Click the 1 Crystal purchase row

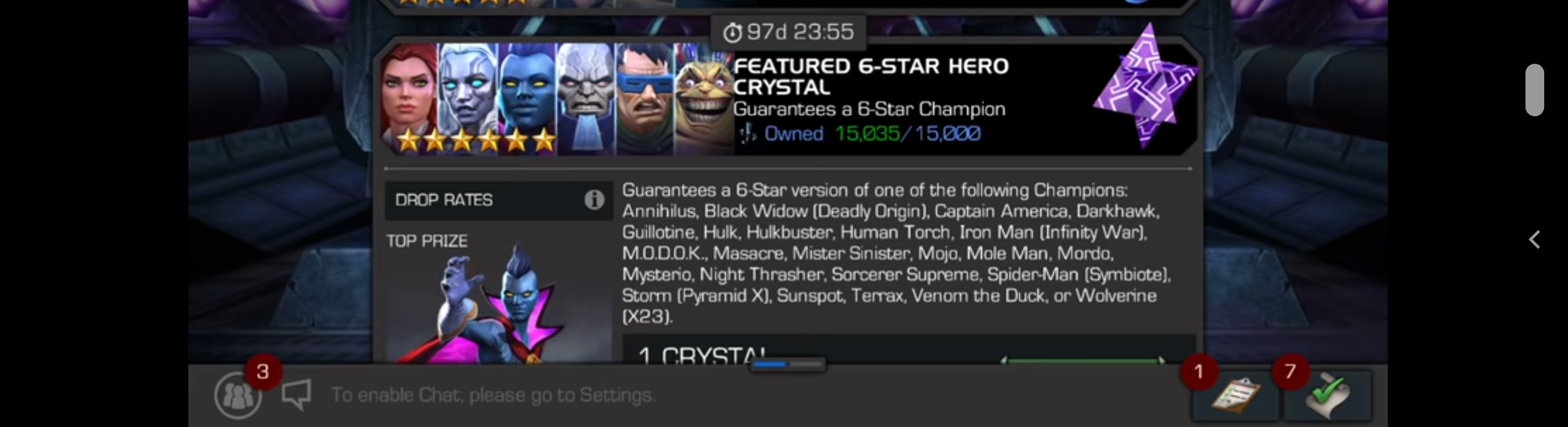909,351
